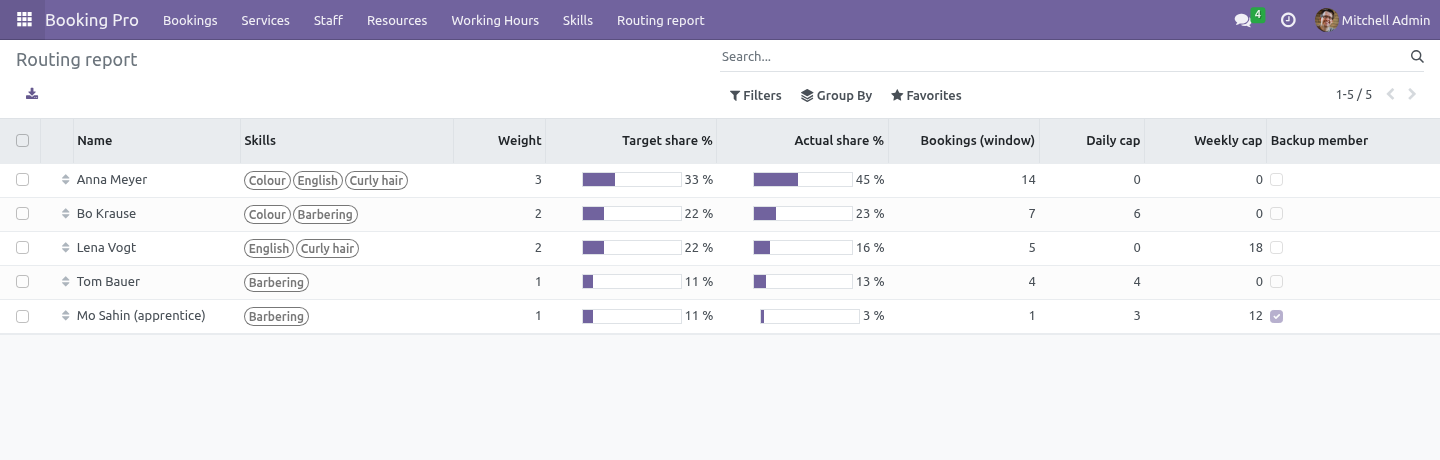The width and height of the screenshot is (1440, 460).
Task: Go to next page arrow
Action: pos(1413,95)
